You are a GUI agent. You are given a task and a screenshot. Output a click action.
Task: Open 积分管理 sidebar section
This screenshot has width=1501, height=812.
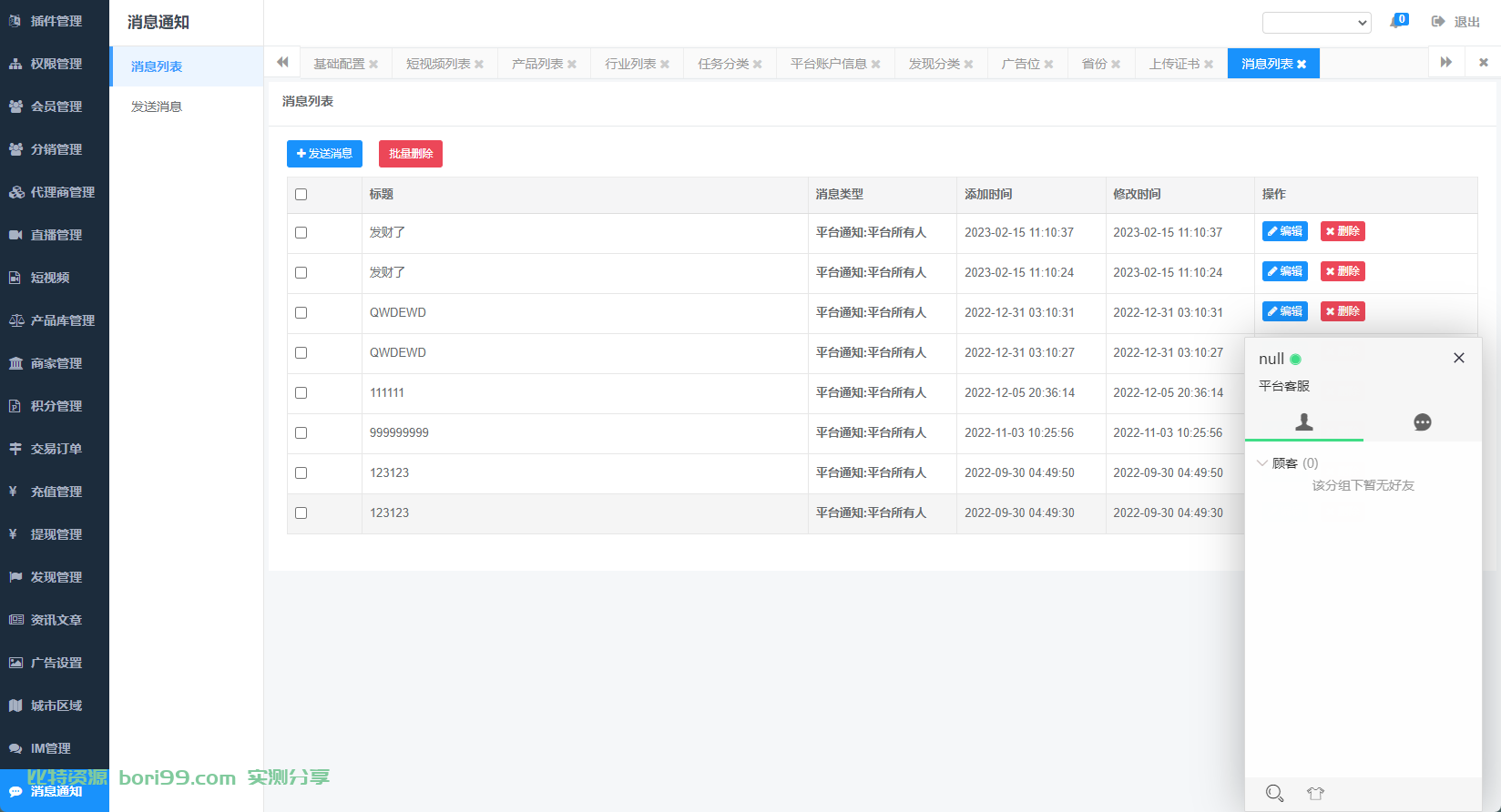pos(55,406)
